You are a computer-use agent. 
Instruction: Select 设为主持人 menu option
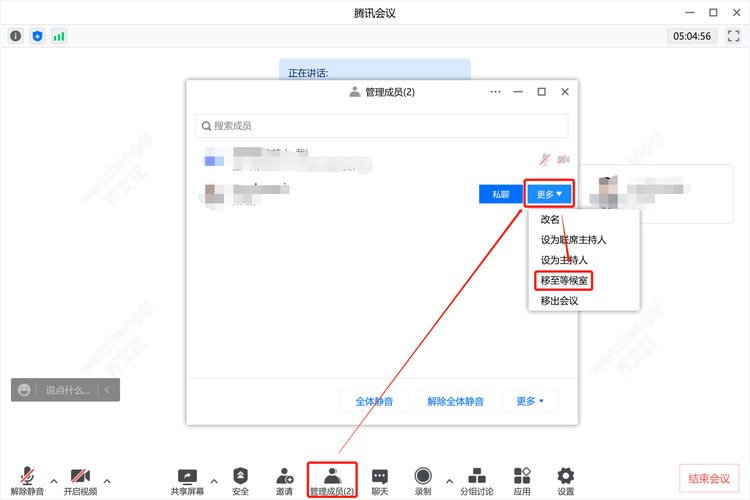[x=563, y=260]
